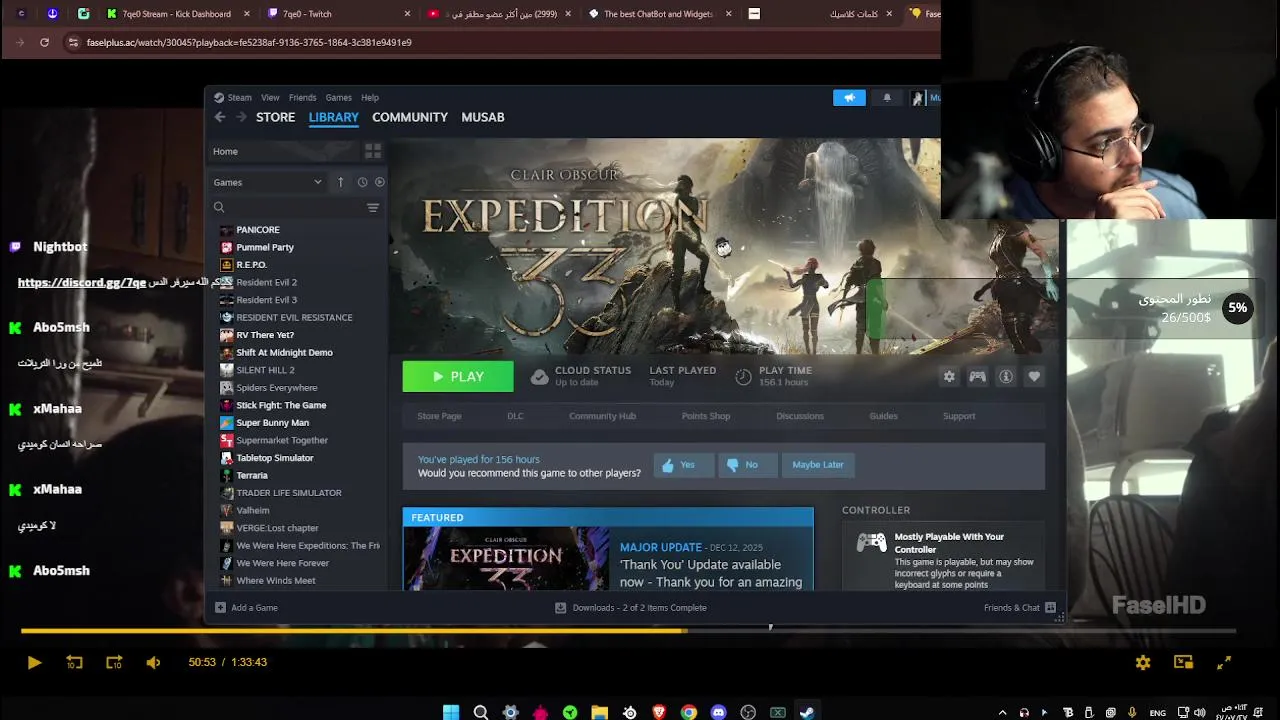The height and width of the screenshot is (720, 1280).
Task: Open the STORE tab in Steam
Action: 275,117
